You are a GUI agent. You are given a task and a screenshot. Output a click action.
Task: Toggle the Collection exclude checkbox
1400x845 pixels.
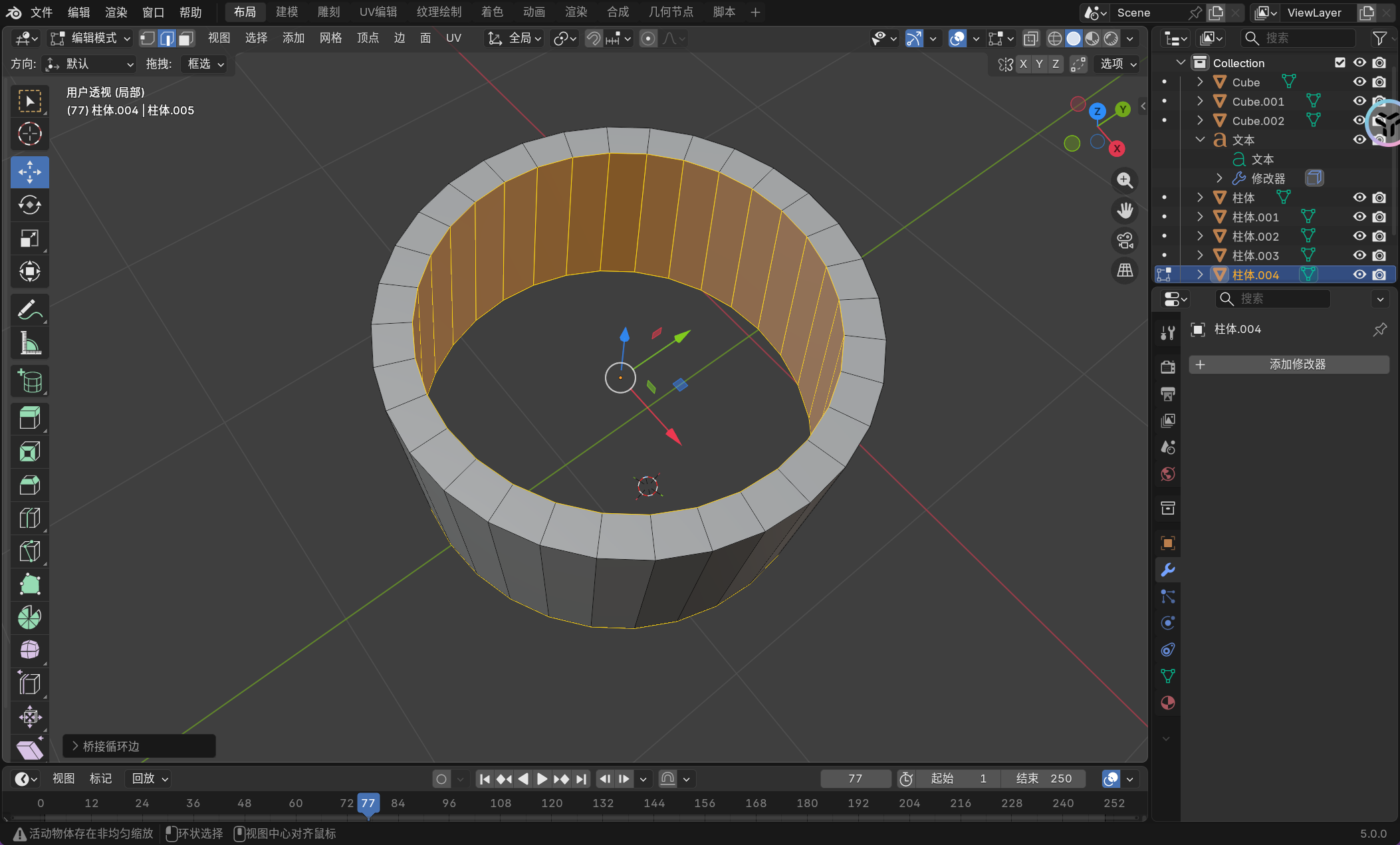point(1340,62)
